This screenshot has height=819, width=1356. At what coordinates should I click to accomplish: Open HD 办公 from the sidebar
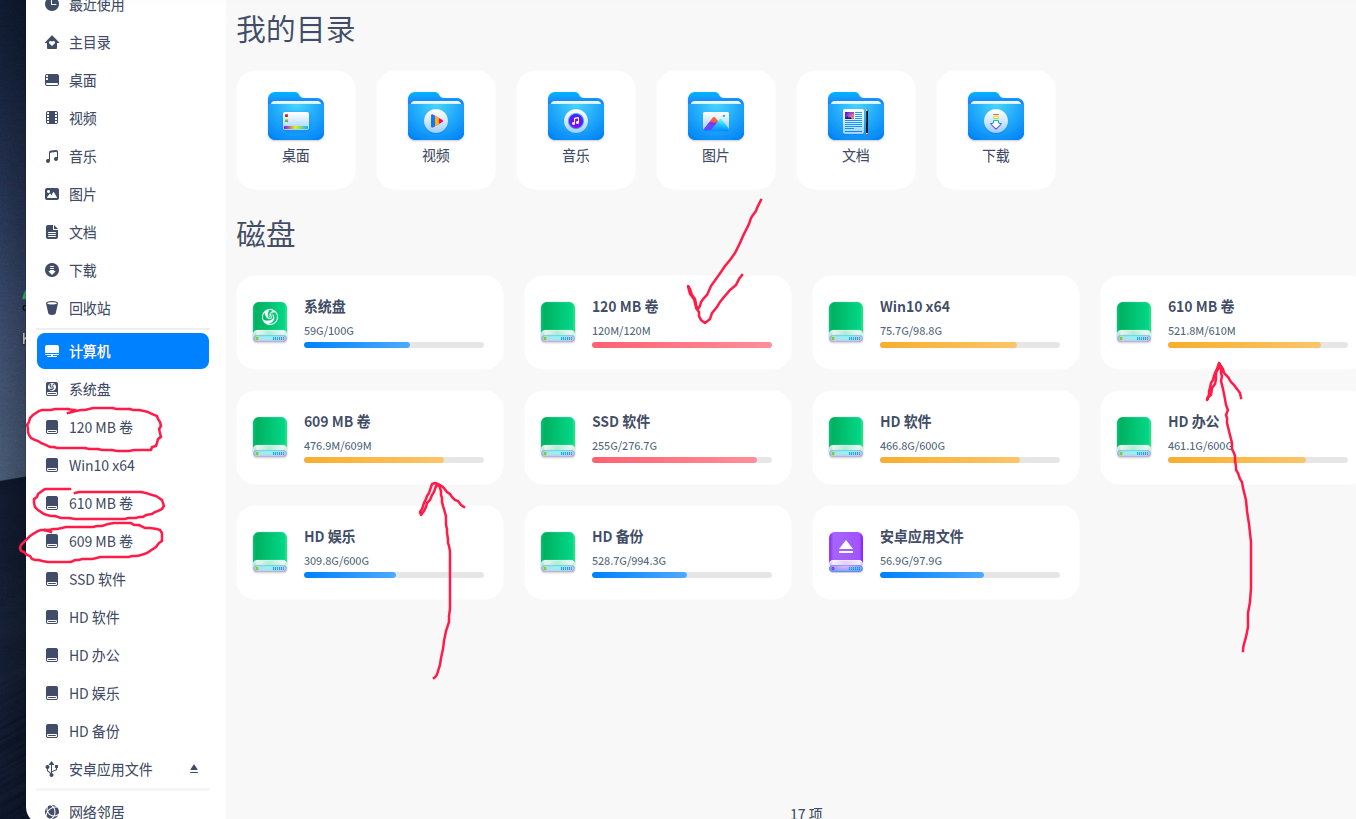123,655
